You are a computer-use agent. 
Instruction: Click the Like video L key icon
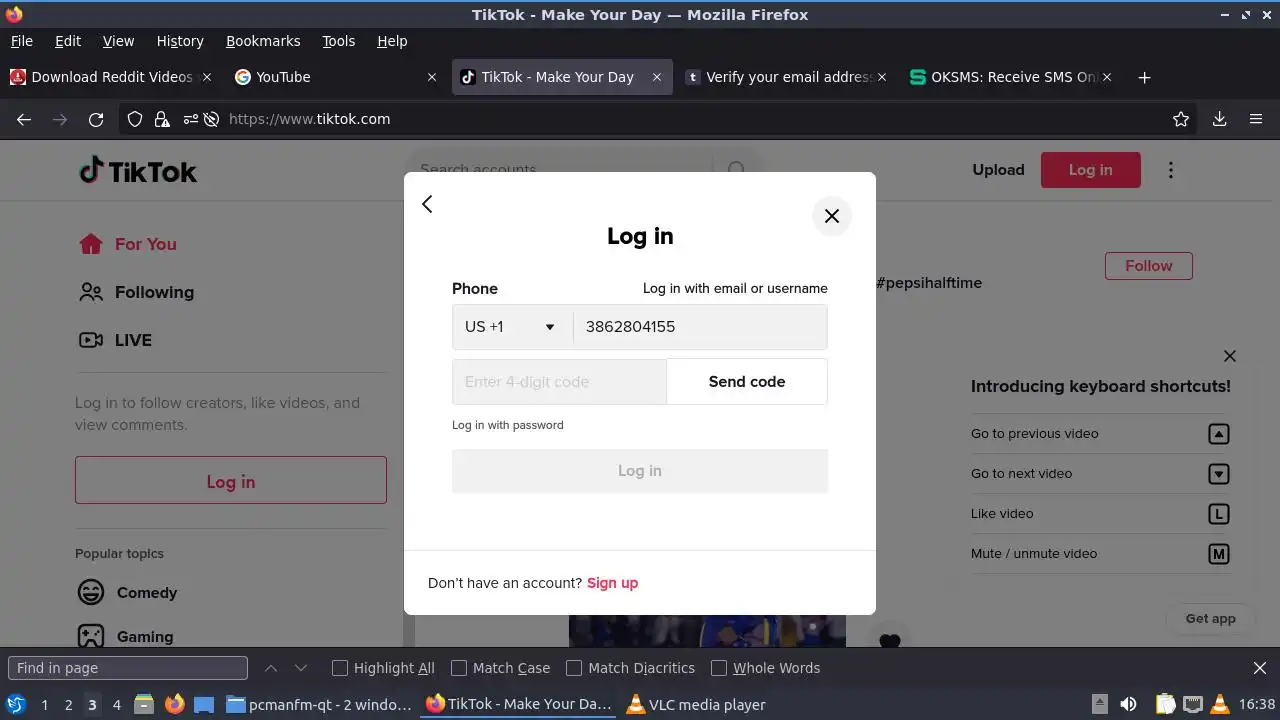(x=1218, y=514)
